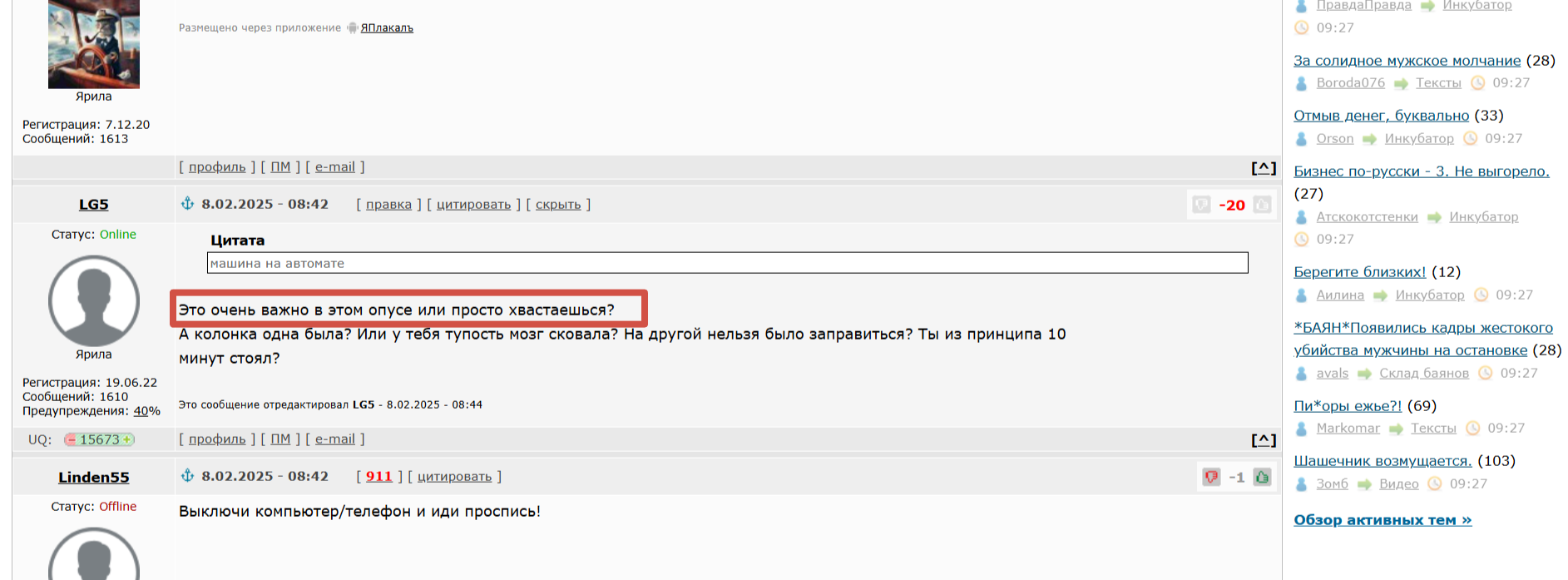Open 'ЯПлакалъ' app link
Image resolution: width=1568 pixels, height=580 pixels.
tap(387, 27)
